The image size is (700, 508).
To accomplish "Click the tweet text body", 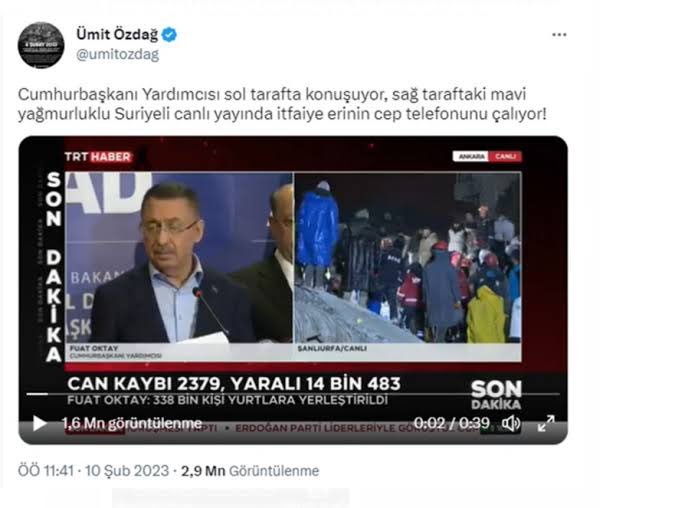I will 282,104.
